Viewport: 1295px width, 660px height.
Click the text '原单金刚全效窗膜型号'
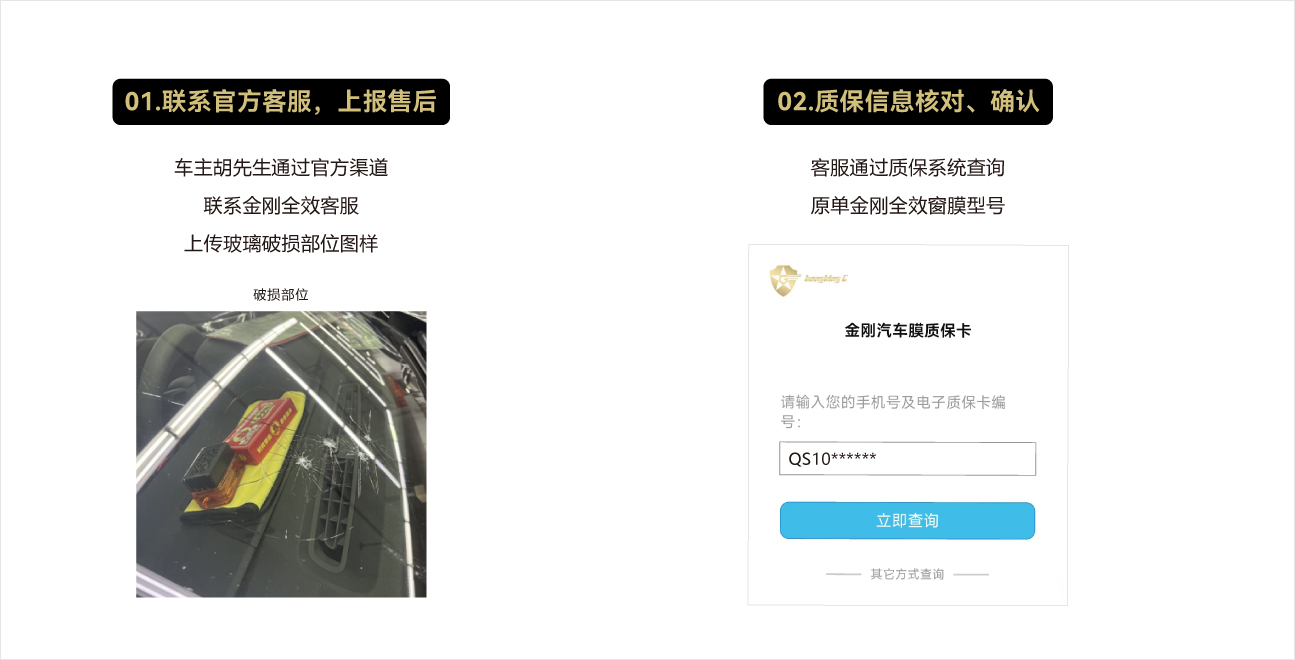(907, 206)
